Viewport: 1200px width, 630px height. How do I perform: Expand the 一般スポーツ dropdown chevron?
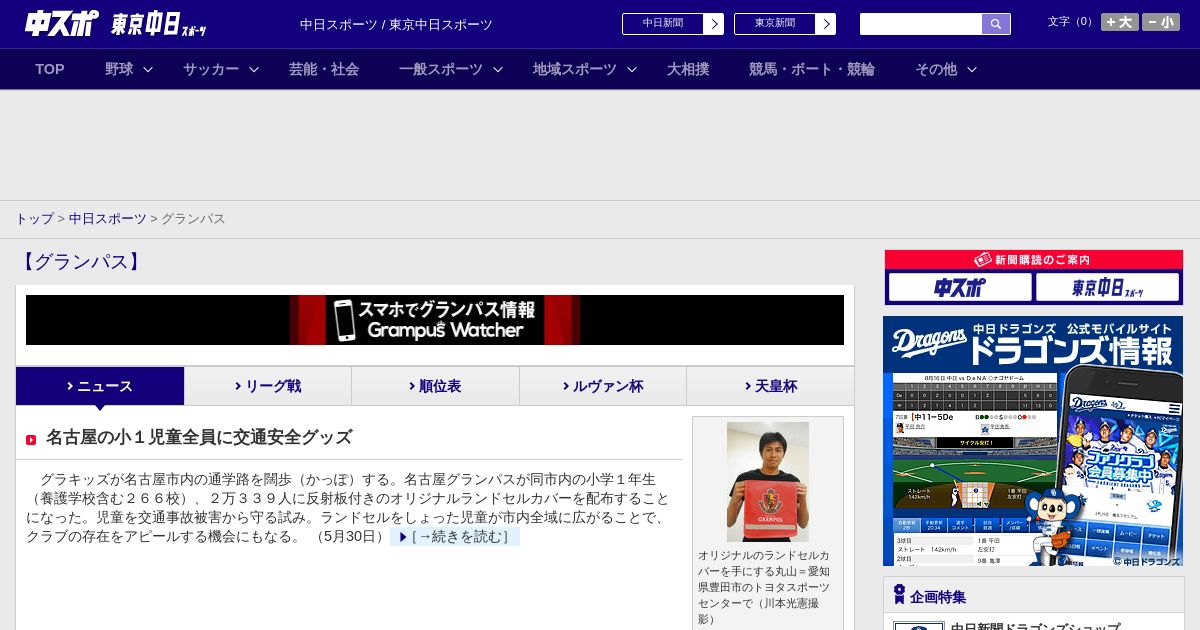pyautogui.click(x=498, y=69)
